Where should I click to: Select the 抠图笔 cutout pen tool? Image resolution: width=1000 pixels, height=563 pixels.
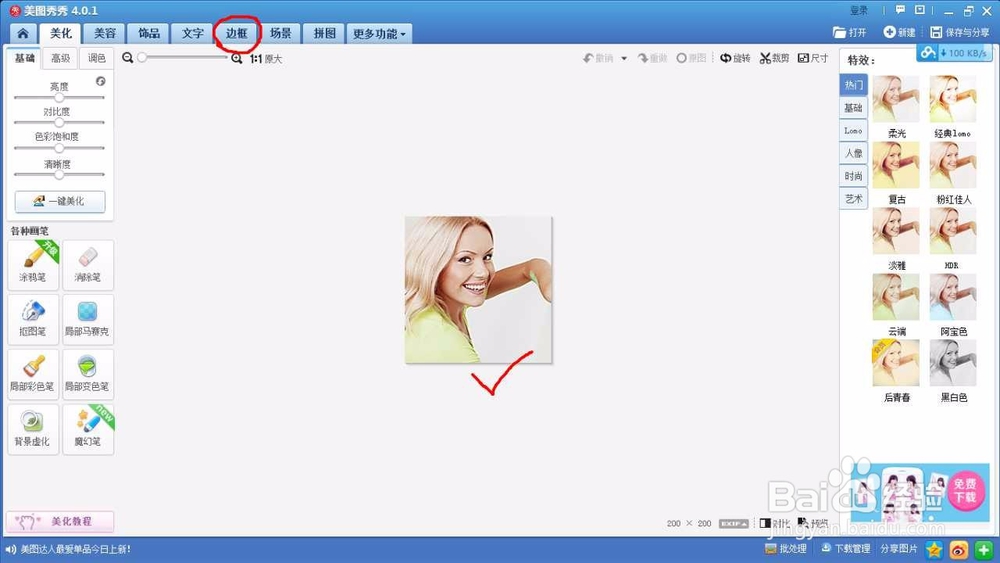click(x=33, y=319)
